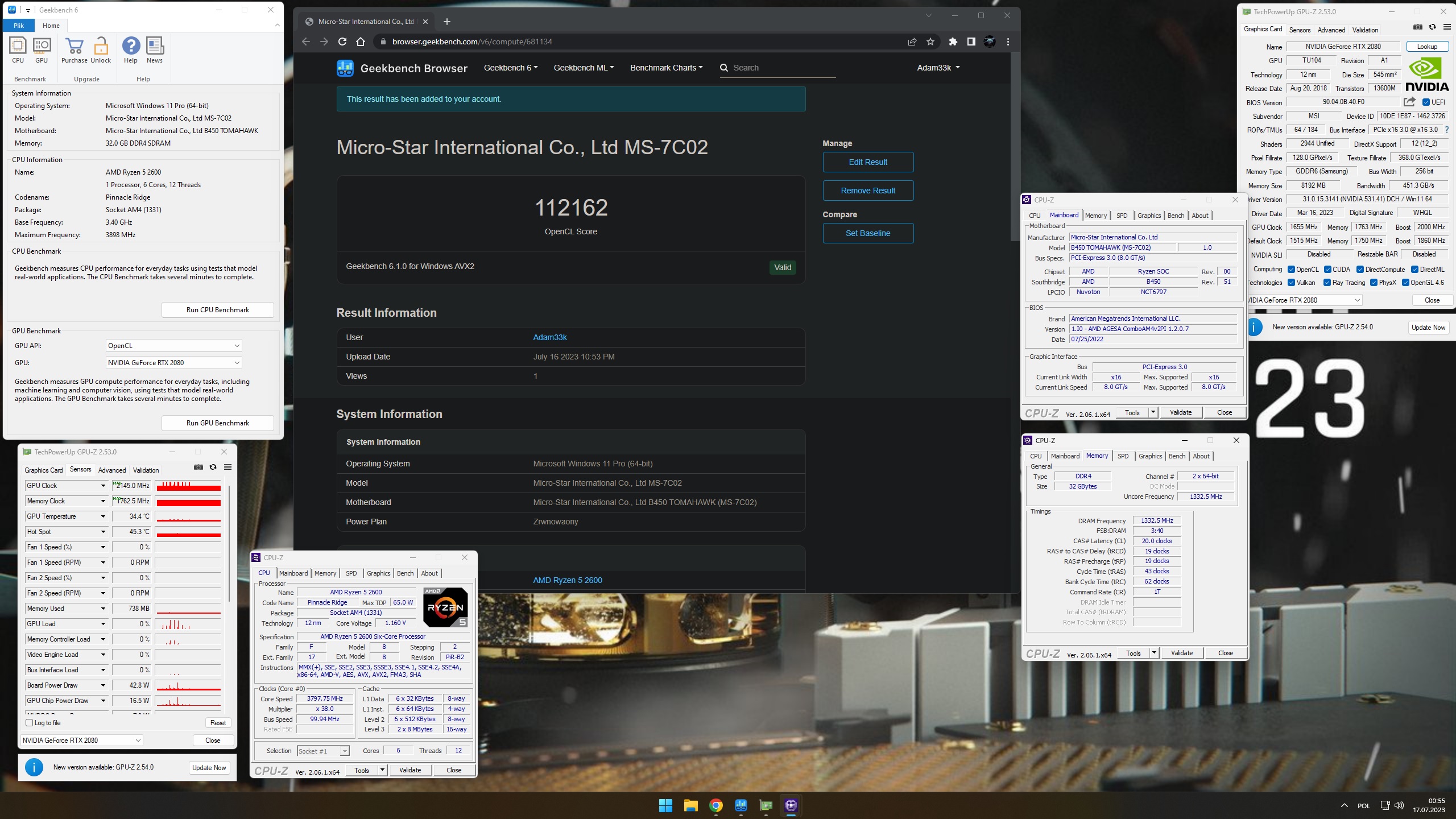Toggle the Vulkan checkbox in GPU-Z

(1291, 283)
